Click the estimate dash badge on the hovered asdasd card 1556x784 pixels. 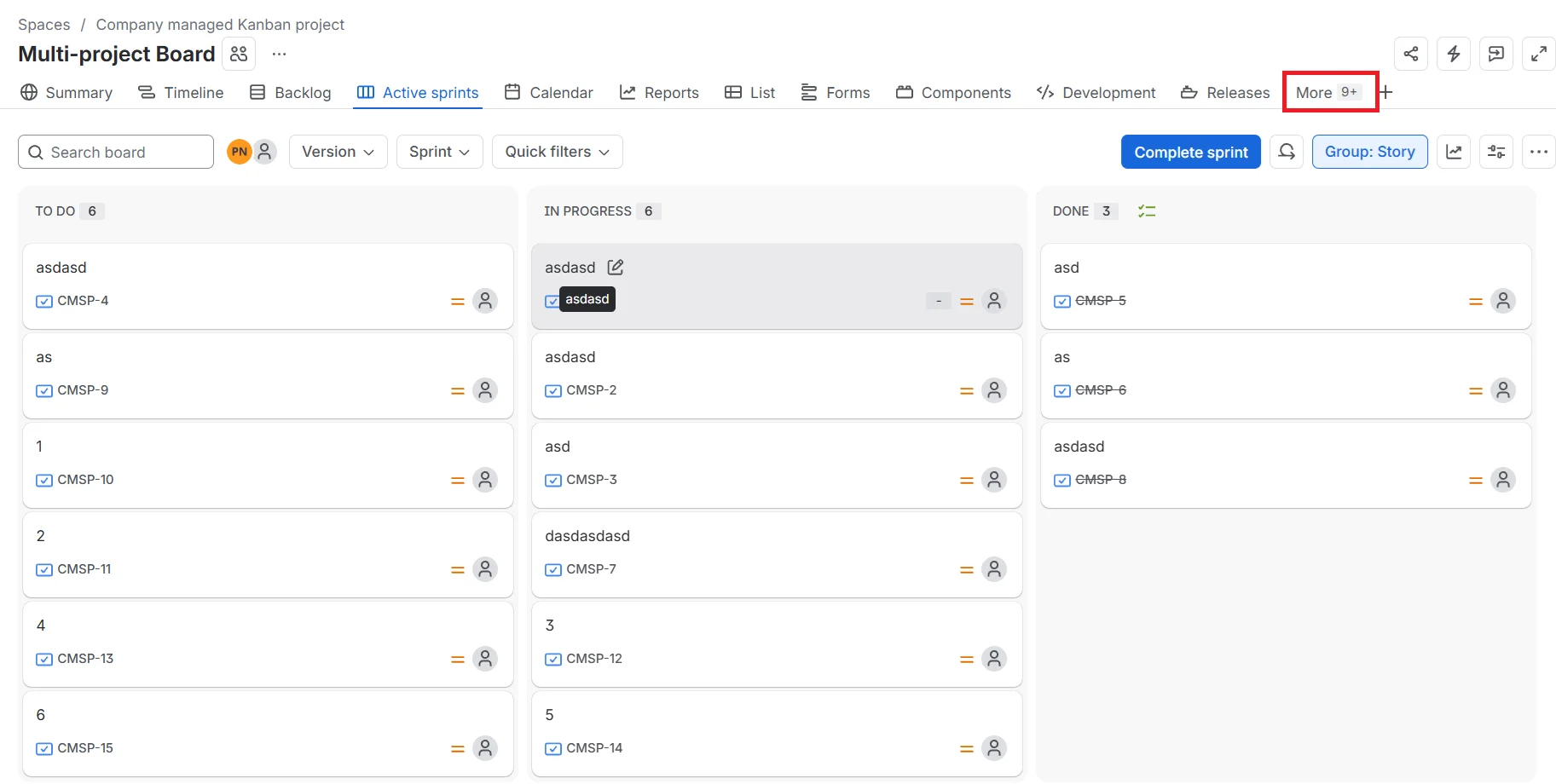(x=939, y=301)
